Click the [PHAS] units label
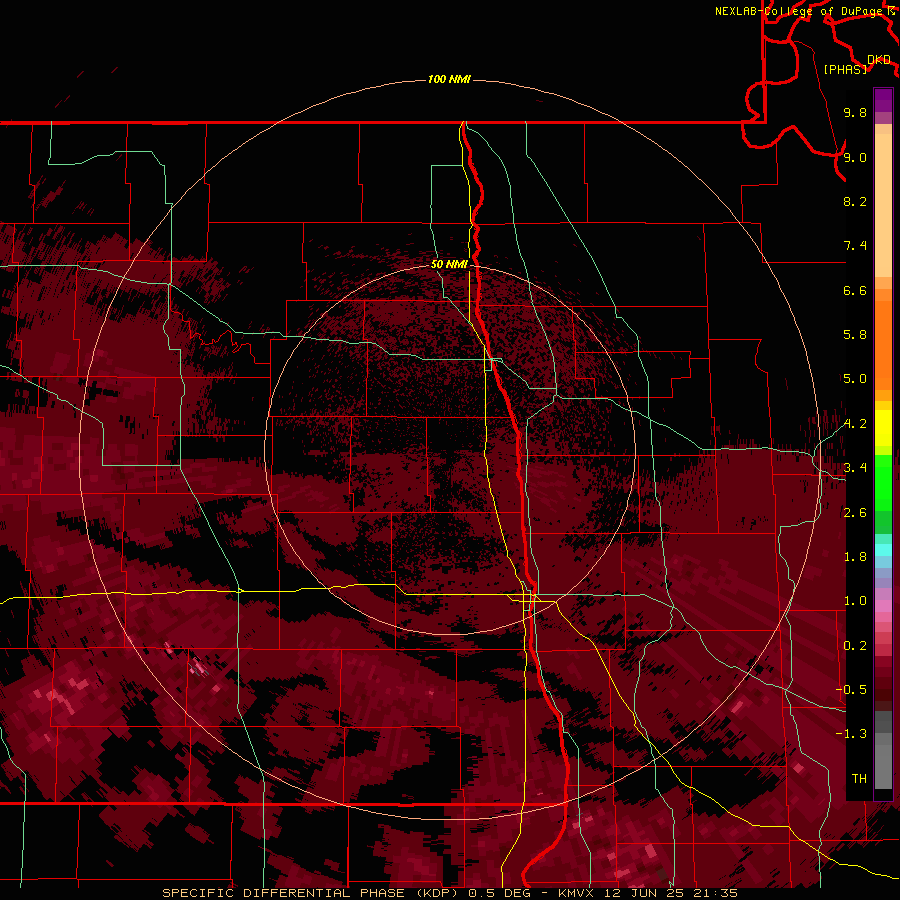Image resolution: width=900 pixels, height=900 pixels. point(845,69)
